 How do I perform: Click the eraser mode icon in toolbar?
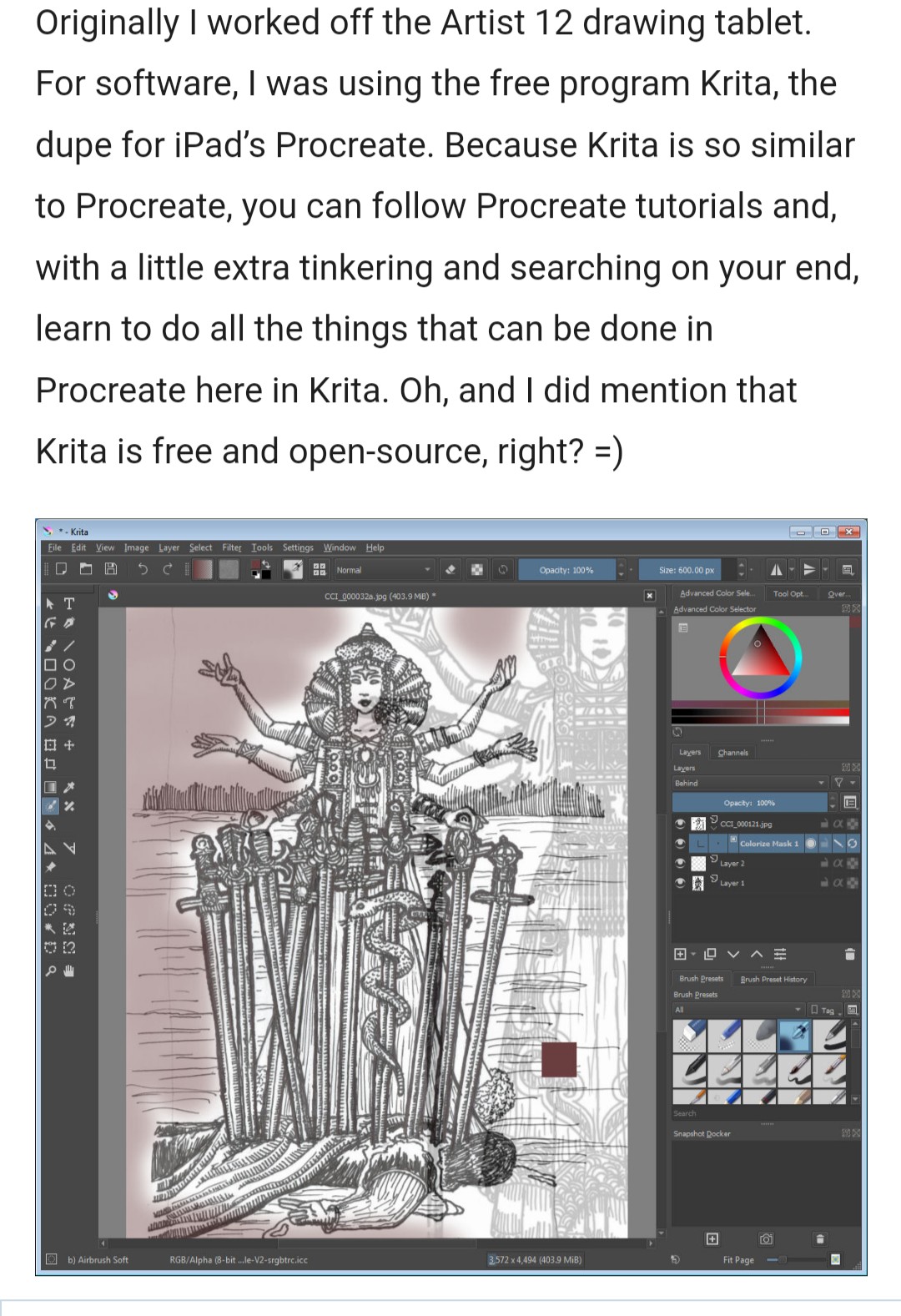click(x=450, y=570)
